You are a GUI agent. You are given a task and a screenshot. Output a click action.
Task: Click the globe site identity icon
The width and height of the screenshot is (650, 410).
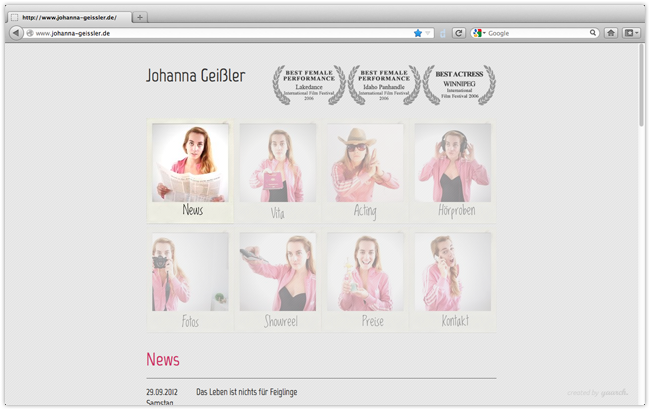click(30, 33)
